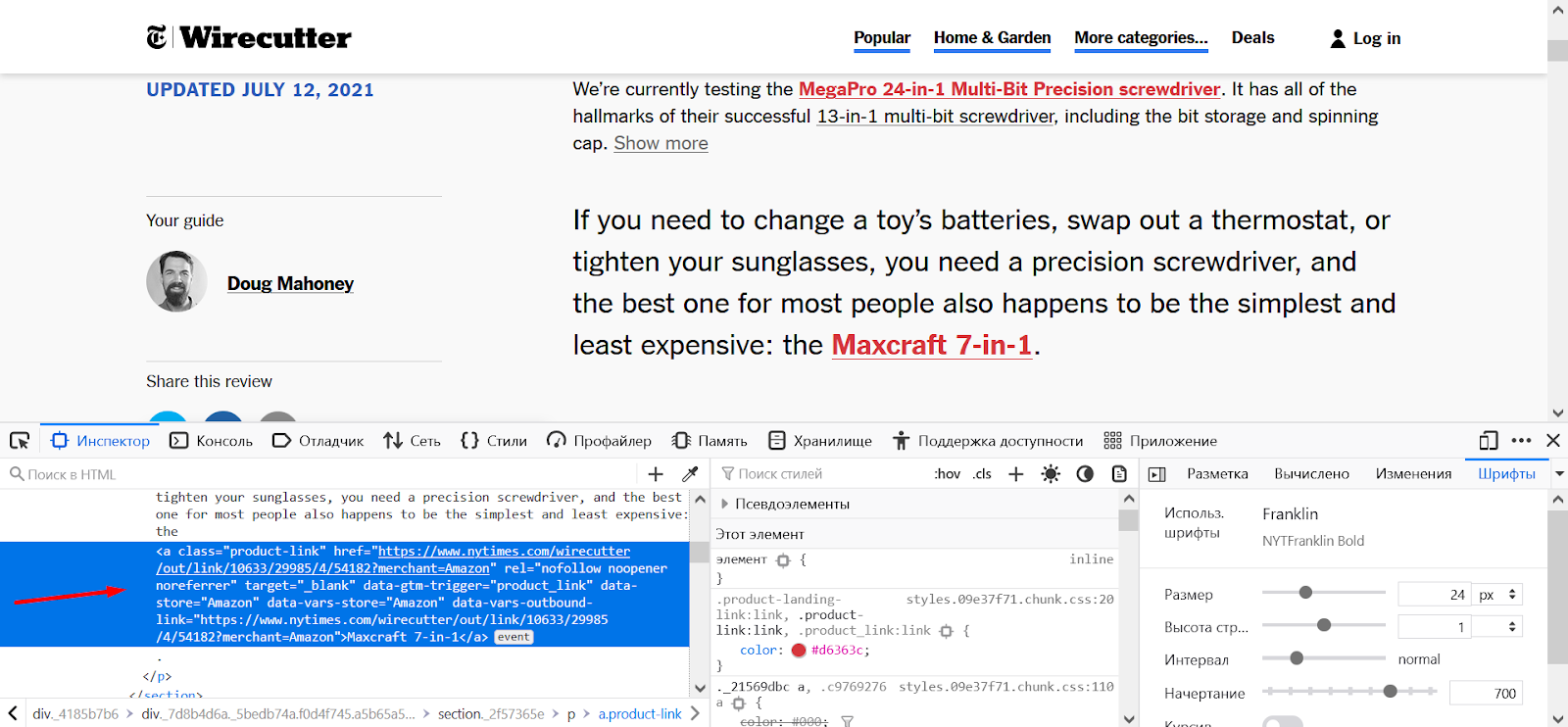Move the breadcrumbs left with arrow
1568x727 pixels.
(13, 713)
